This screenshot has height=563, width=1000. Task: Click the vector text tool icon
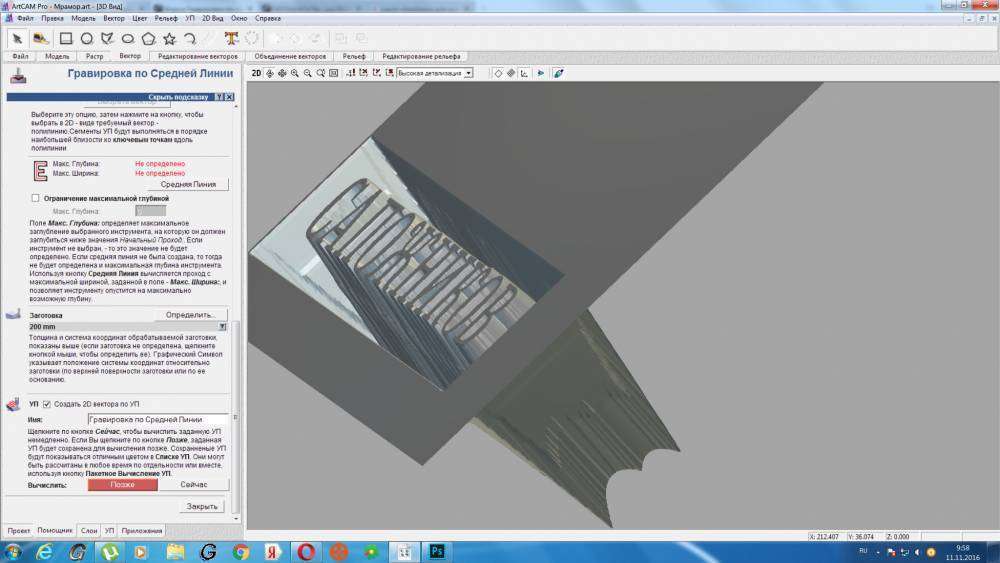[x=231, y=38]
